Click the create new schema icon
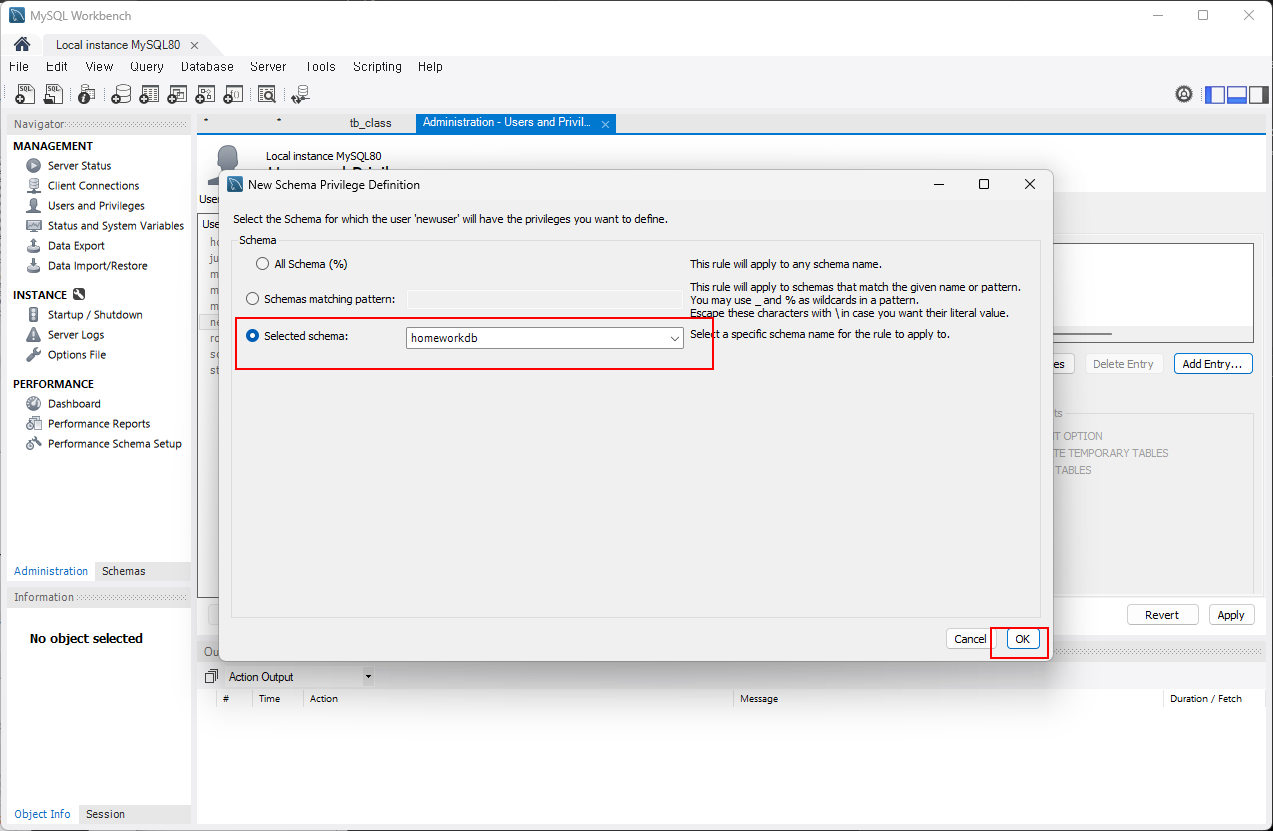The width and height of the screenshot is (1273, 831). point(121,94)
